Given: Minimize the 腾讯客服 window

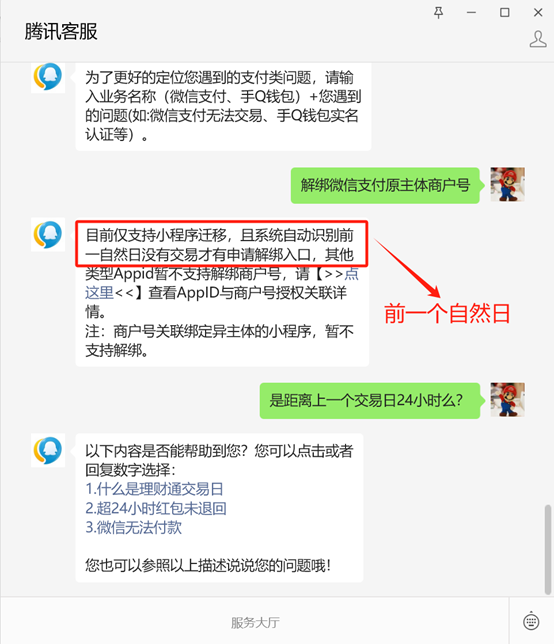Looking at the screenshot, I should pyautogui.click(x=471, y=13).
